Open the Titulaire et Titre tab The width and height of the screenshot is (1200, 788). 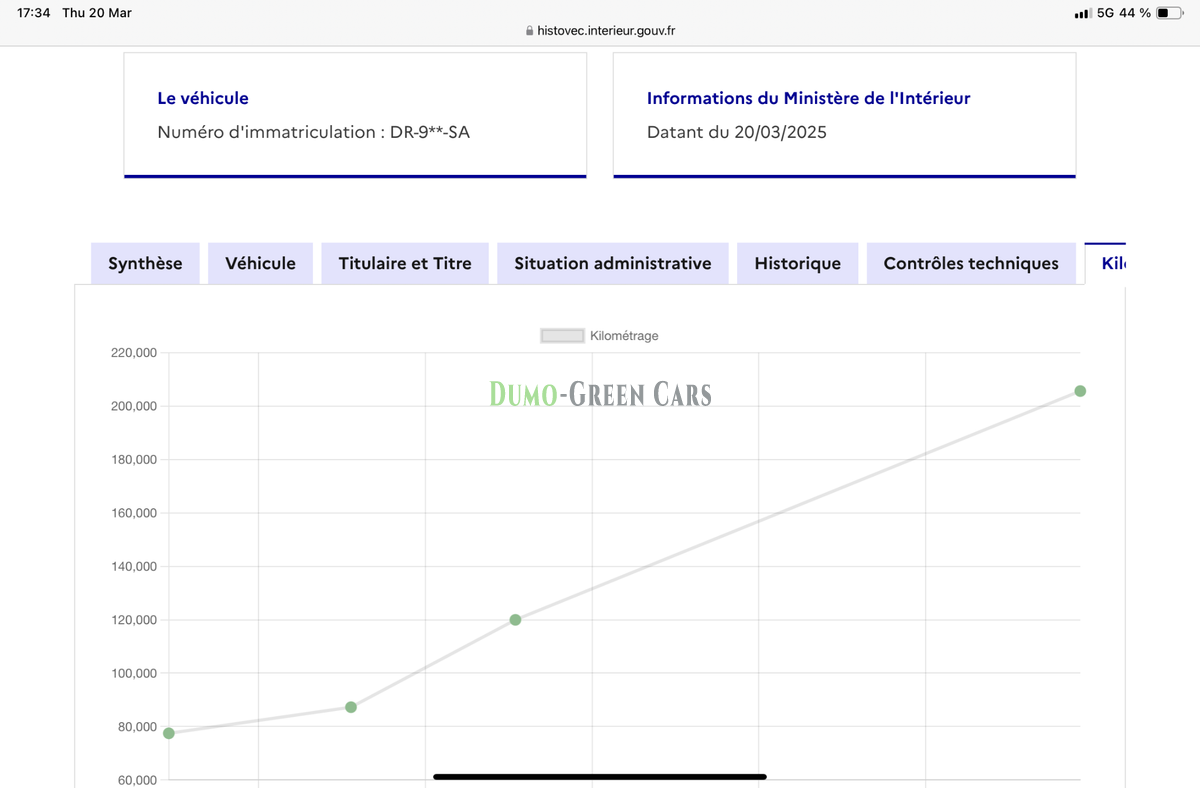tap(405, 264)
